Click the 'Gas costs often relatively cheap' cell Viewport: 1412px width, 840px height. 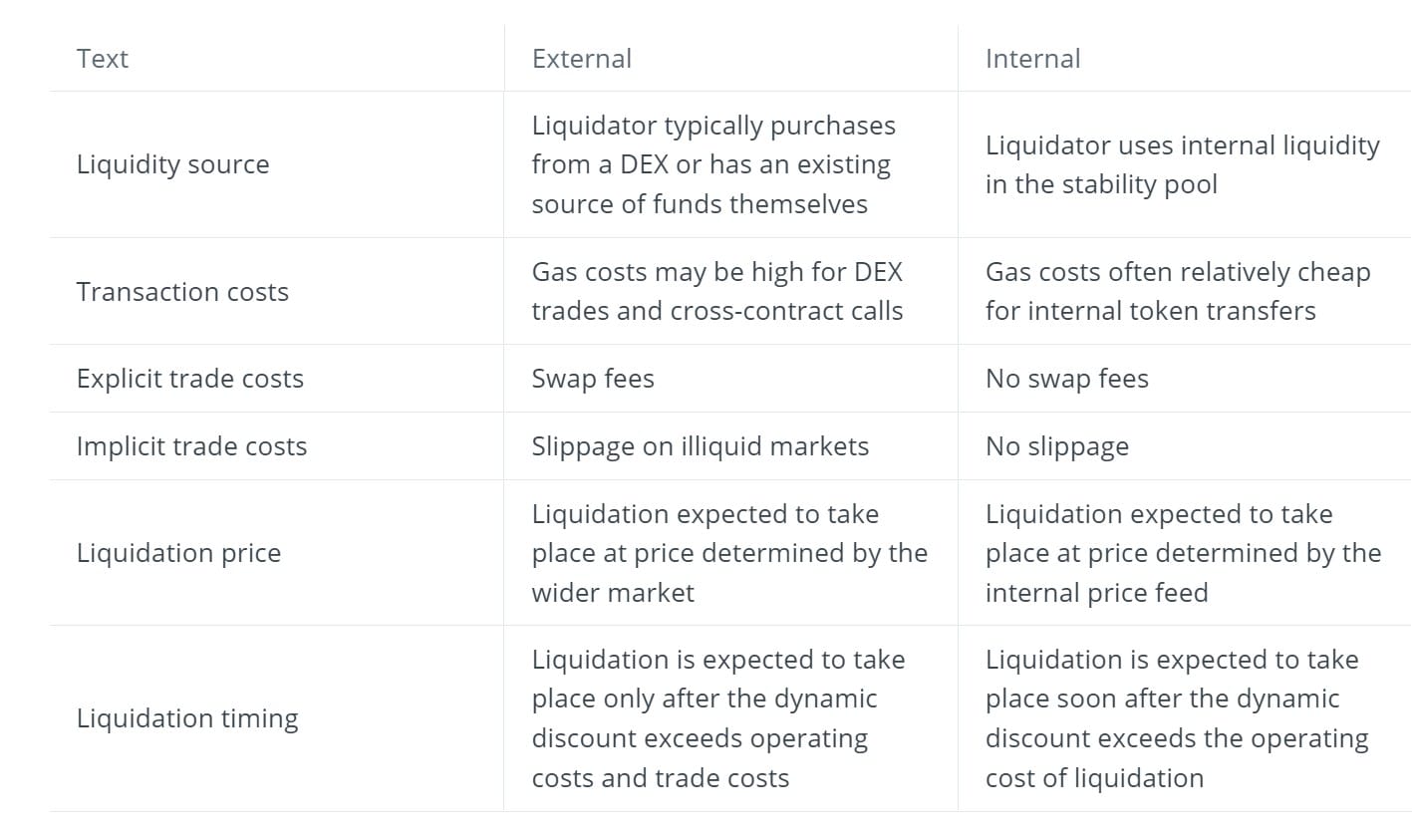[x=1177, y=291]
